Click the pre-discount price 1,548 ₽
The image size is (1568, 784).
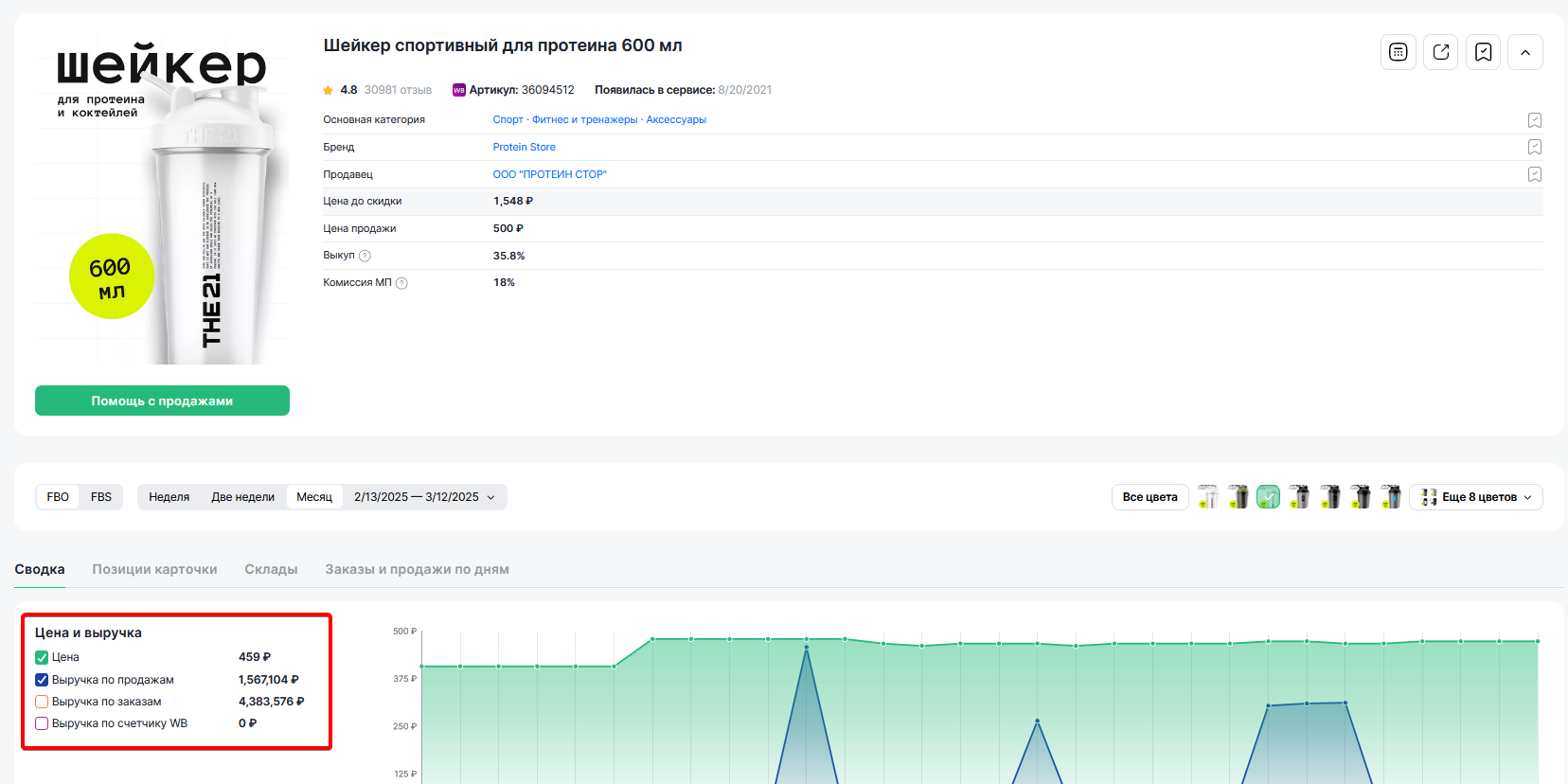point(513,202)
